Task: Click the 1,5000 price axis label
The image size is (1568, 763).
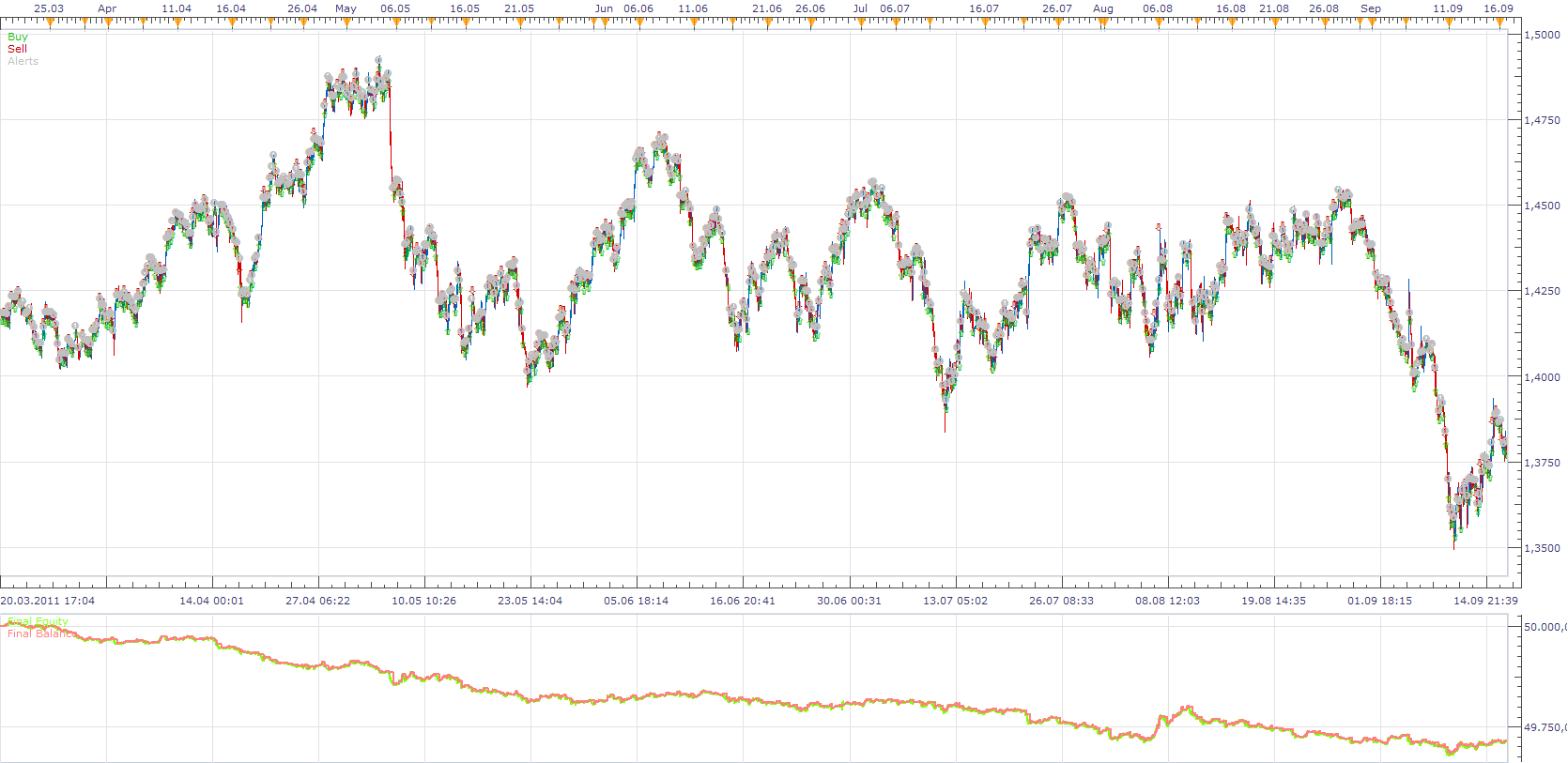Action: click(x=1543, y=35)
